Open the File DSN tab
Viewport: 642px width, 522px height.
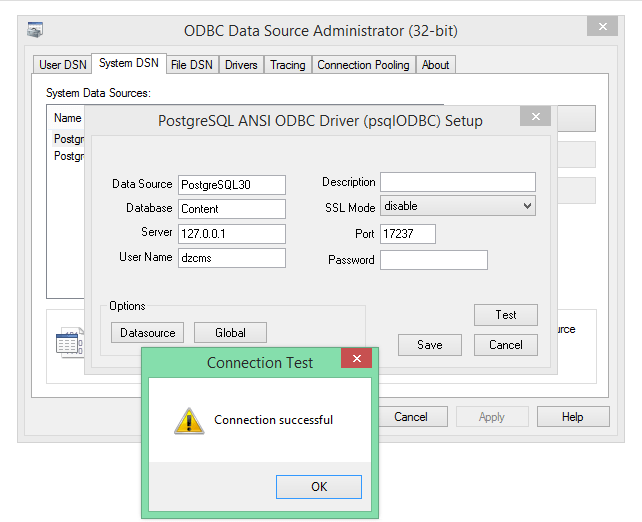pyautogui.click(x=192, y=65)
